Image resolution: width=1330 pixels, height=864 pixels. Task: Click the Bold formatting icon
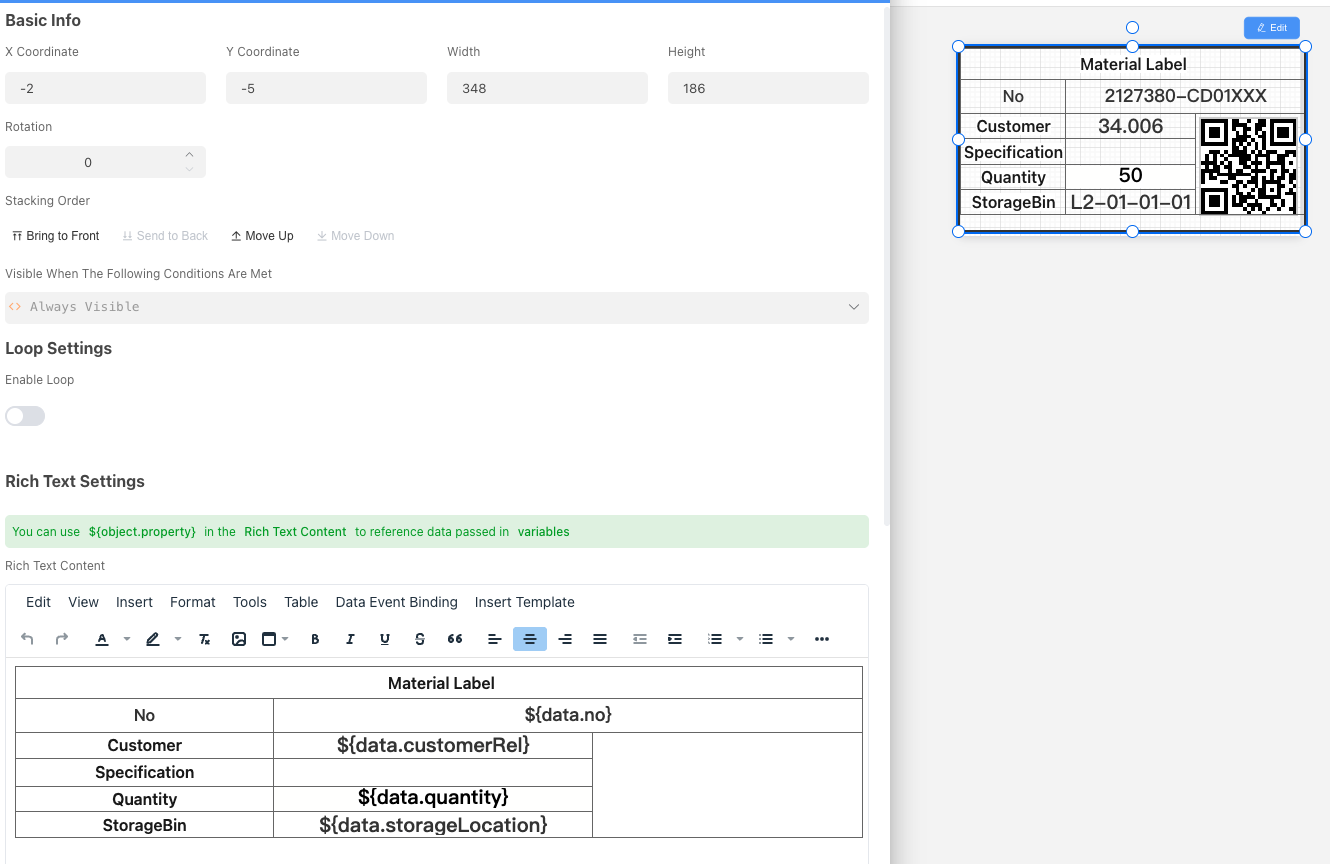tap(315, 639)
